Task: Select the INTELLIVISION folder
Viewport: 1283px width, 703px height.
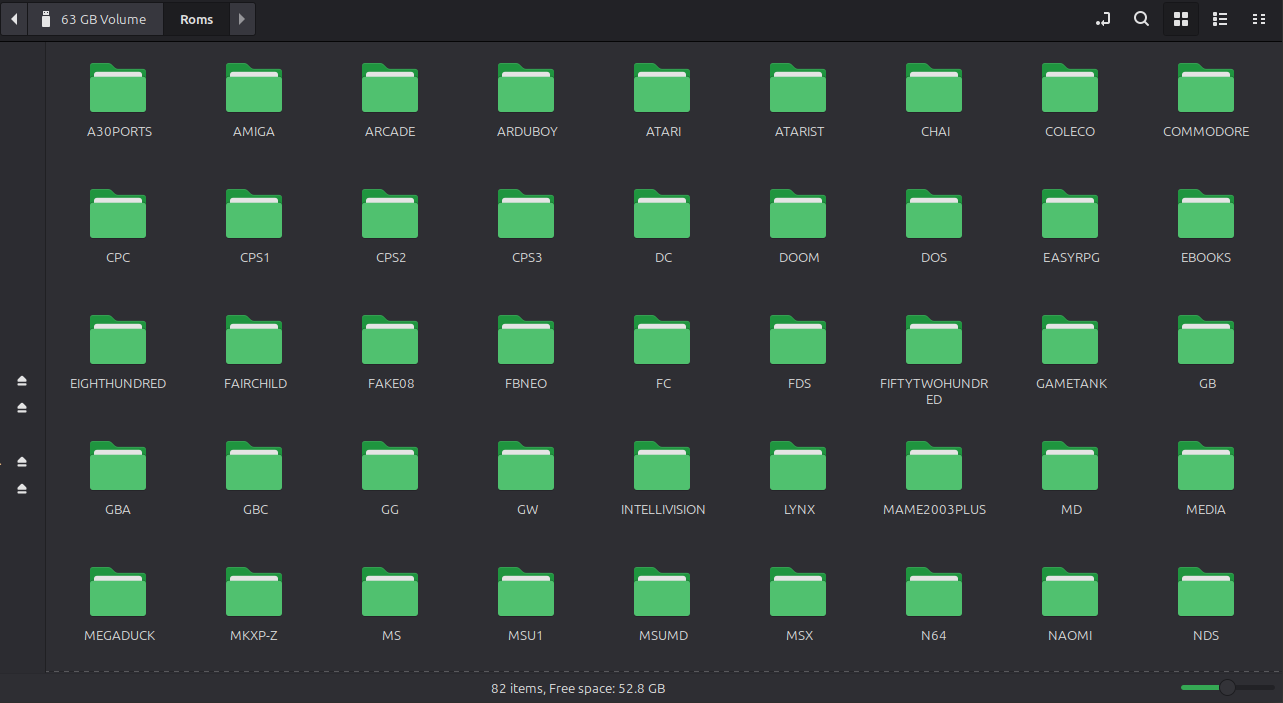Action: pos(662,467)
